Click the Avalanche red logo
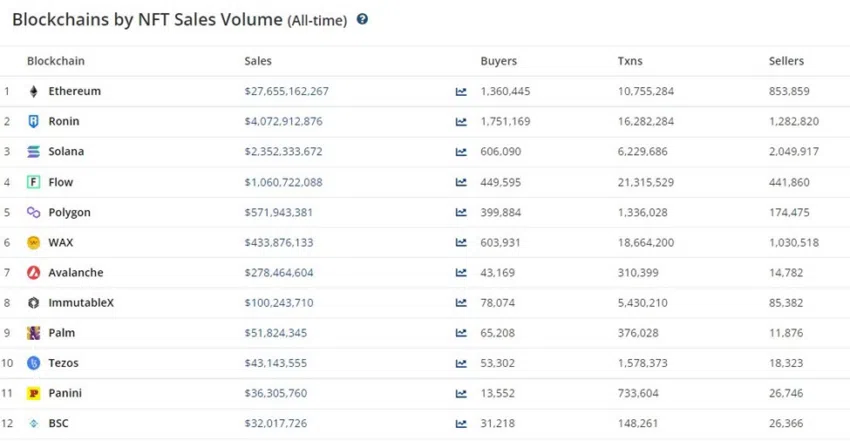The image size is (850, 441). [34, 273]
